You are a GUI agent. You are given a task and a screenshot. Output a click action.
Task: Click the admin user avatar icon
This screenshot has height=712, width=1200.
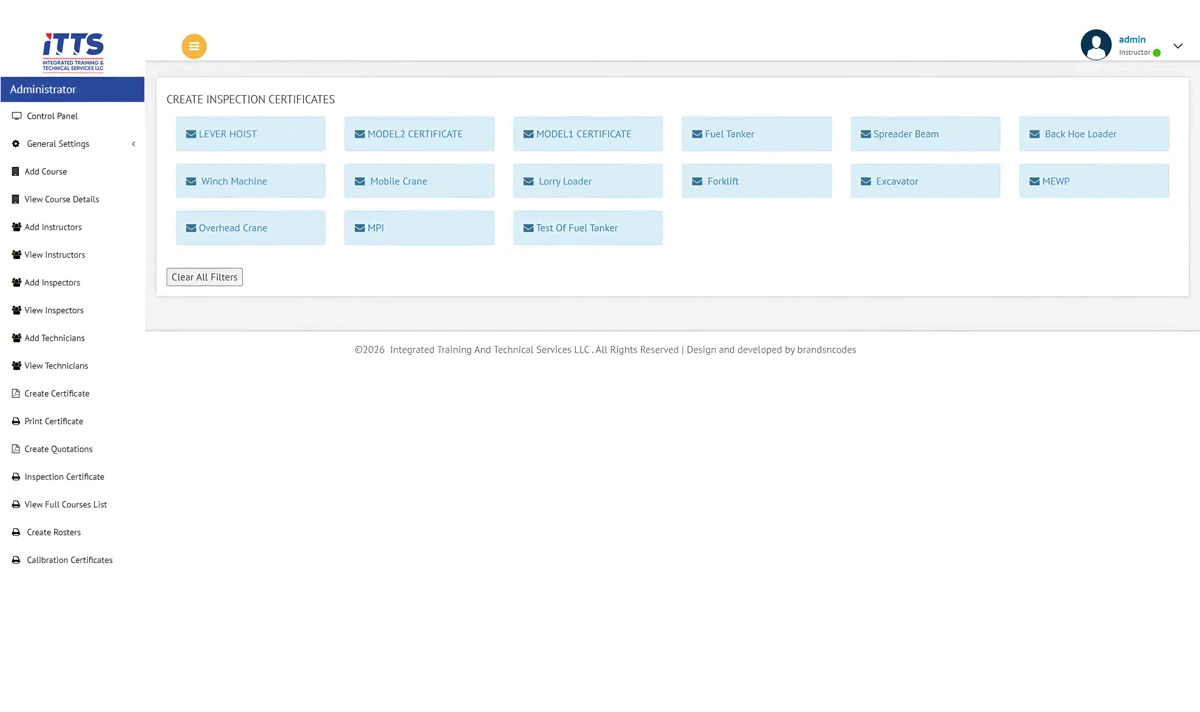coord(1096,45)
